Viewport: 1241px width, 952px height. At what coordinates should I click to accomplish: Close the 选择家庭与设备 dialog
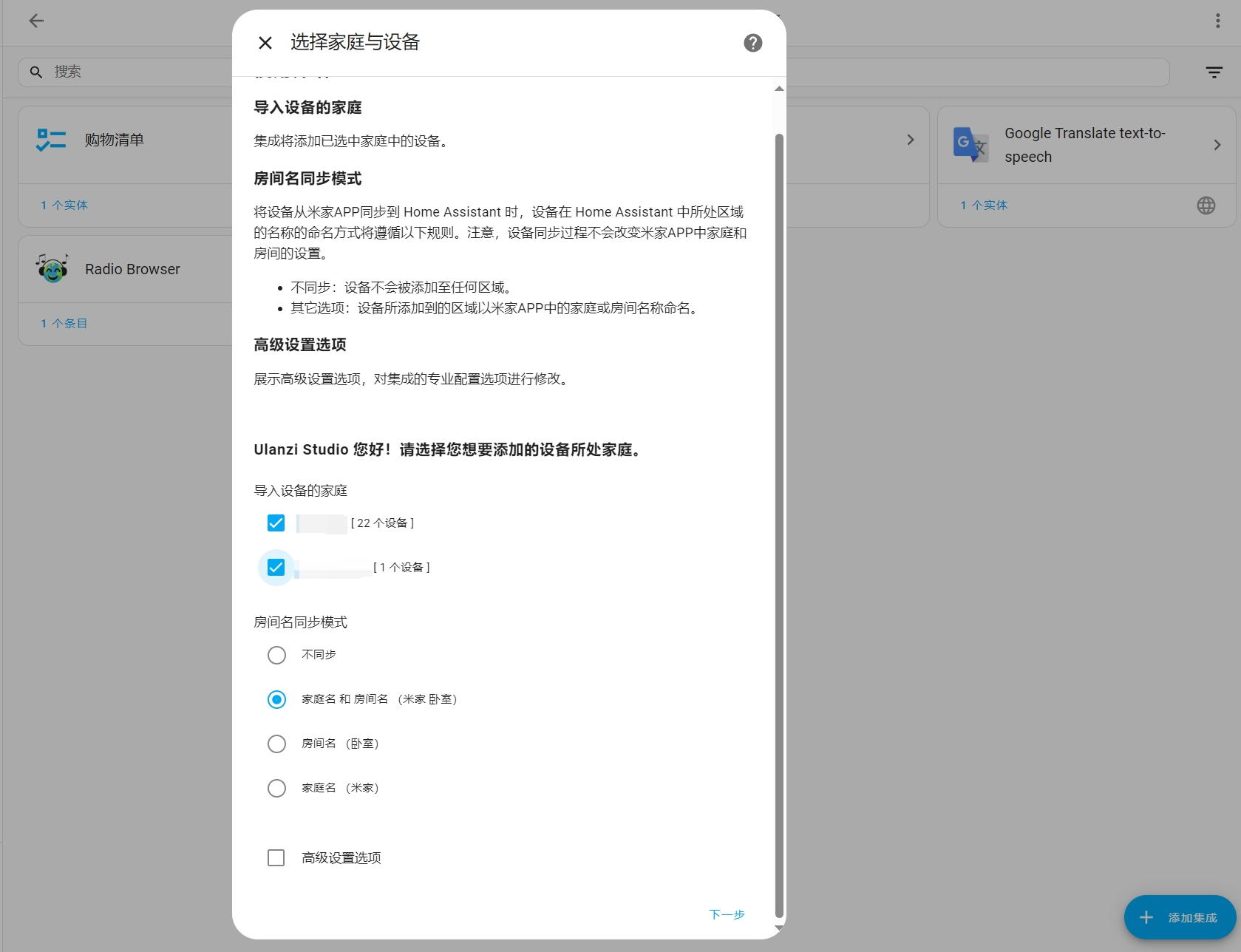(265, 43)
